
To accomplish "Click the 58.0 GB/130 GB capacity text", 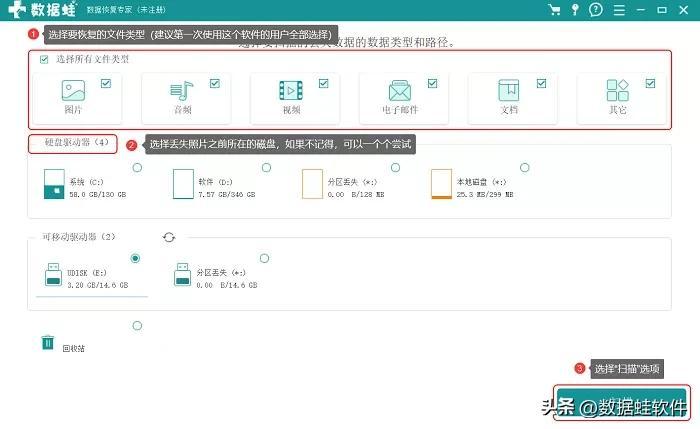I will click(98, 195).
